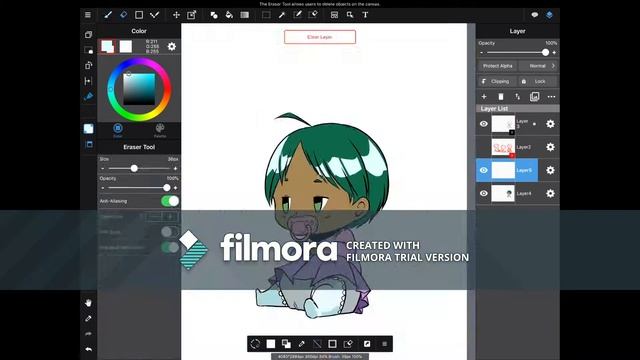
Task: Toggle visibility of Layer4
Action: click(x=484, y=193)
